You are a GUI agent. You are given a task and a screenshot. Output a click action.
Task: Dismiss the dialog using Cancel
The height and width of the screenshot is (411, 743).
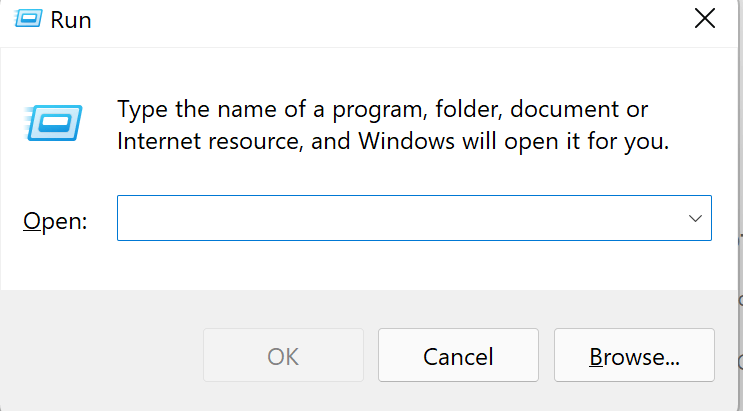point(458,356)
